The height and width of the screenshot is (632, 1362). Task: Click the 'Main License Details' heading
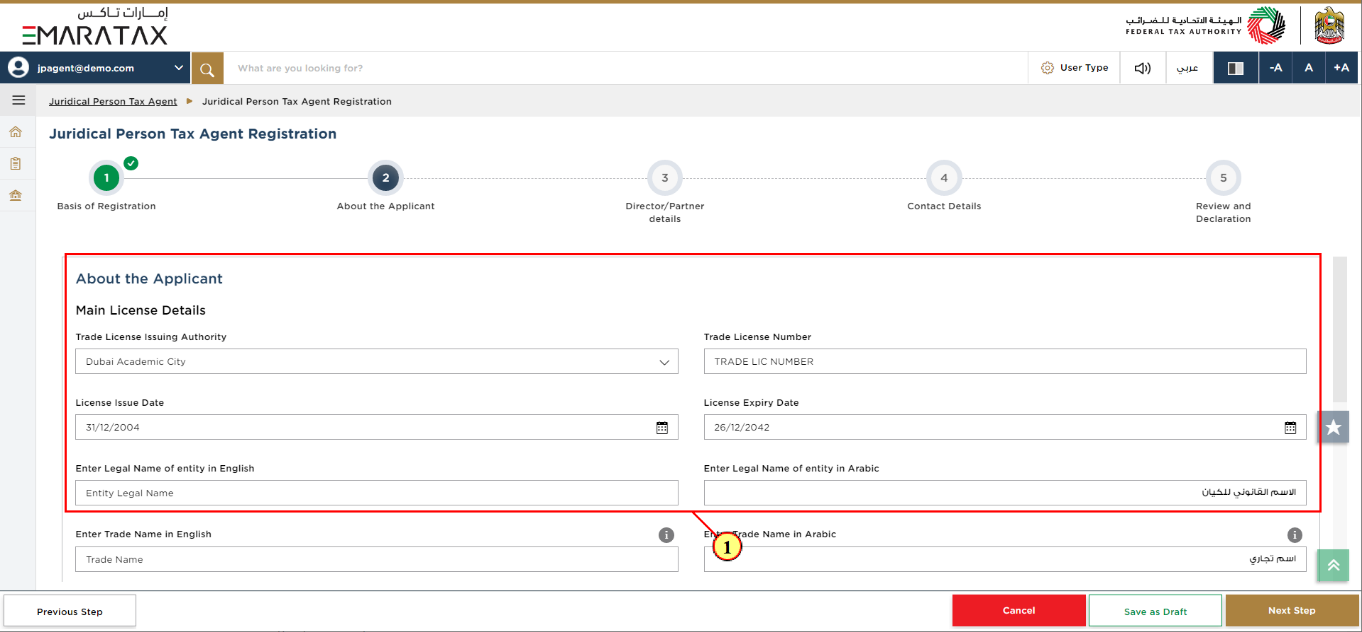click(x=141, y=311)
